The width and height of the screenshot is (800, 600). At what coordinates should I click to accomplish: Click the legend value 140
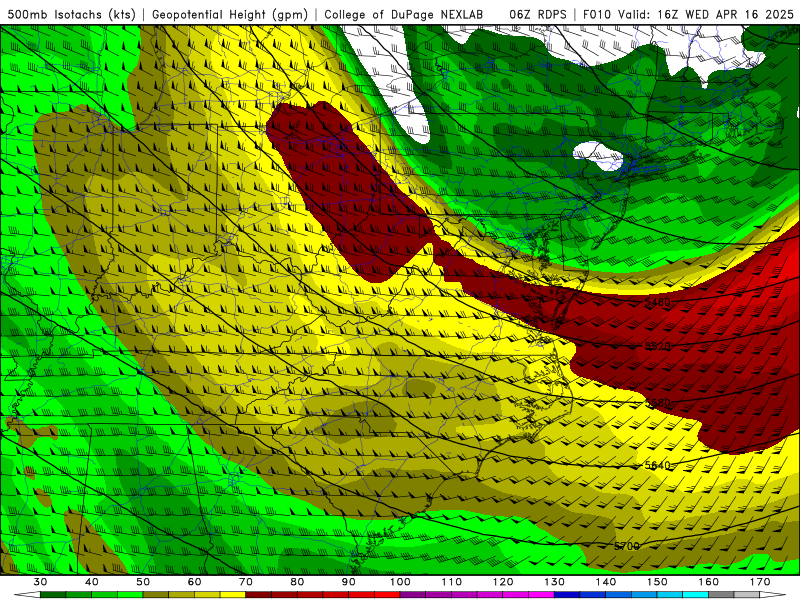[606, 582]
